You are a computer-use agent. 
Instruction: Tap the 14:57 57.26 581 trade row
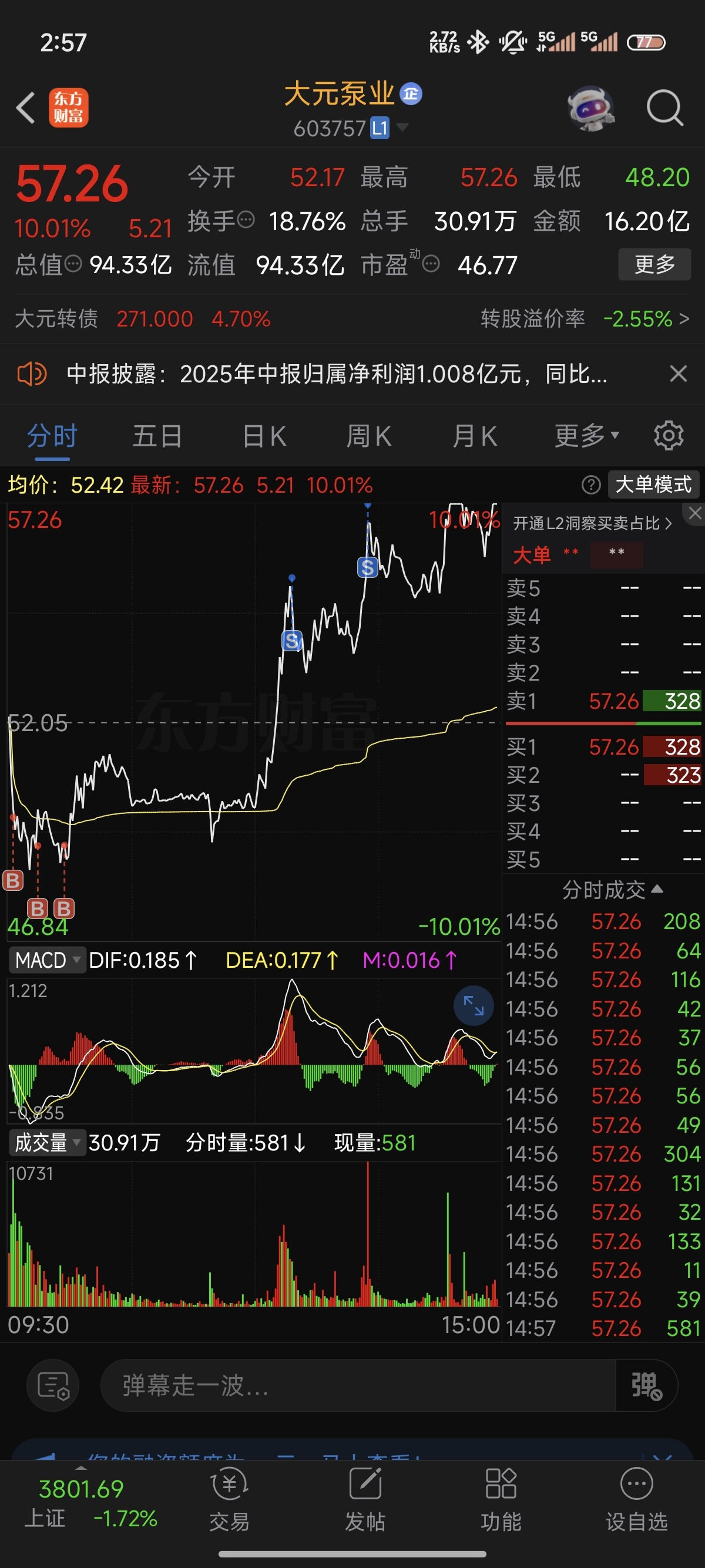(603, 1328)
